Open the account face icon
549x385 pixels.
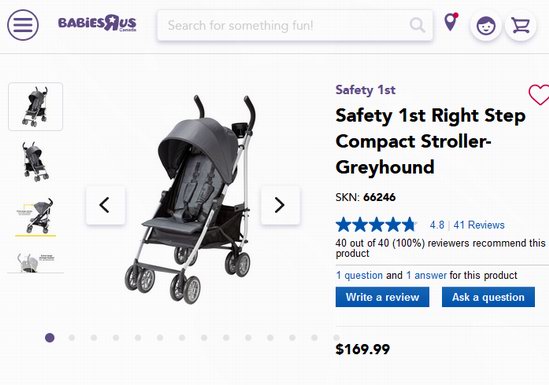486,26
